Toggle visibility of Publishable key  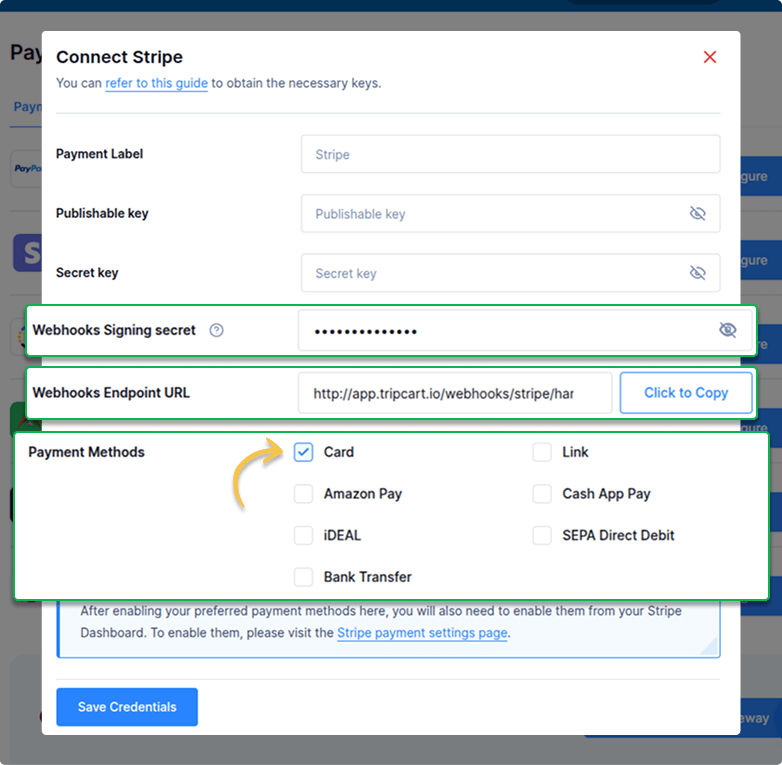697,213
